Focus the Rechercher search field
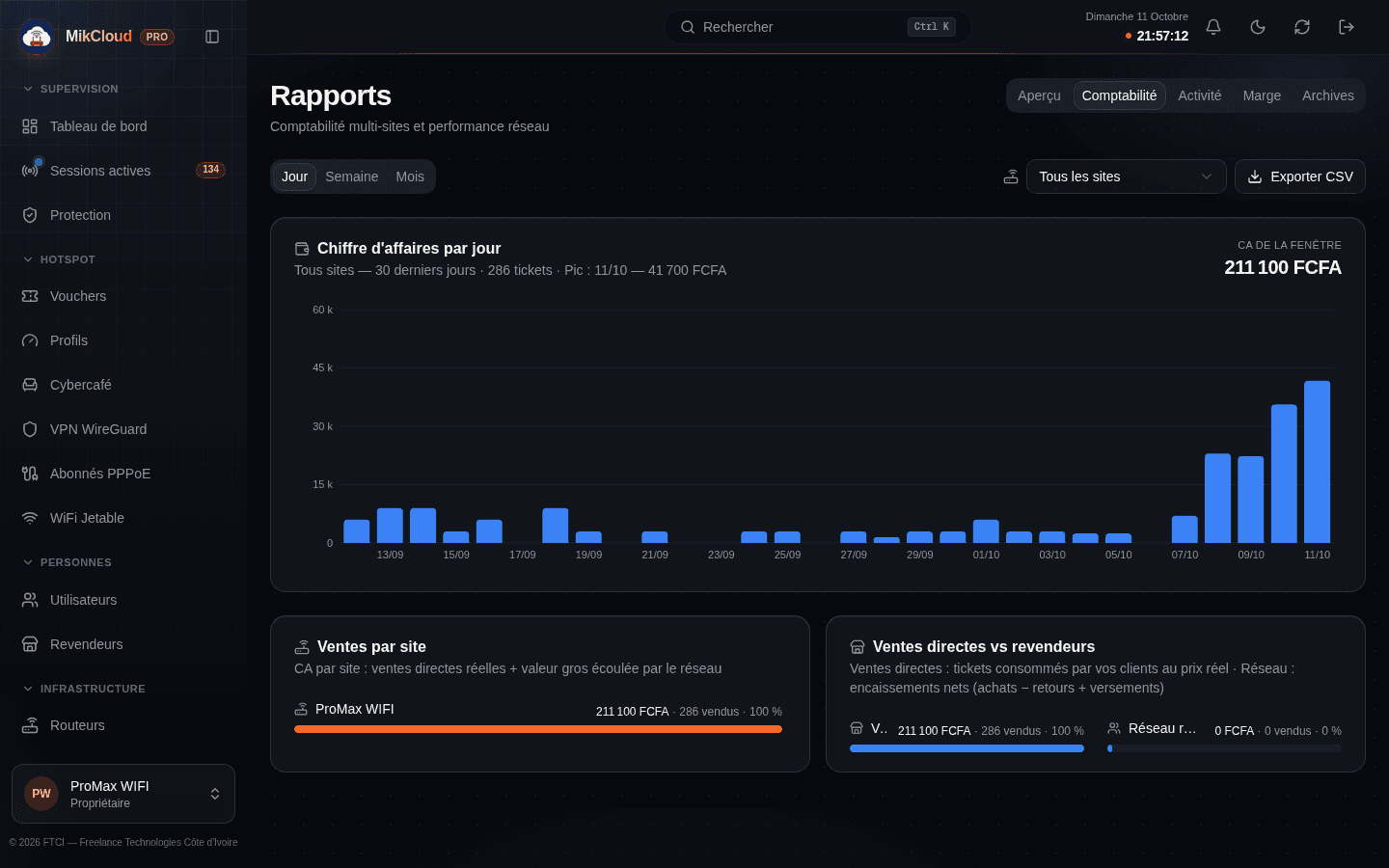1389x868 pixels. 818,27
